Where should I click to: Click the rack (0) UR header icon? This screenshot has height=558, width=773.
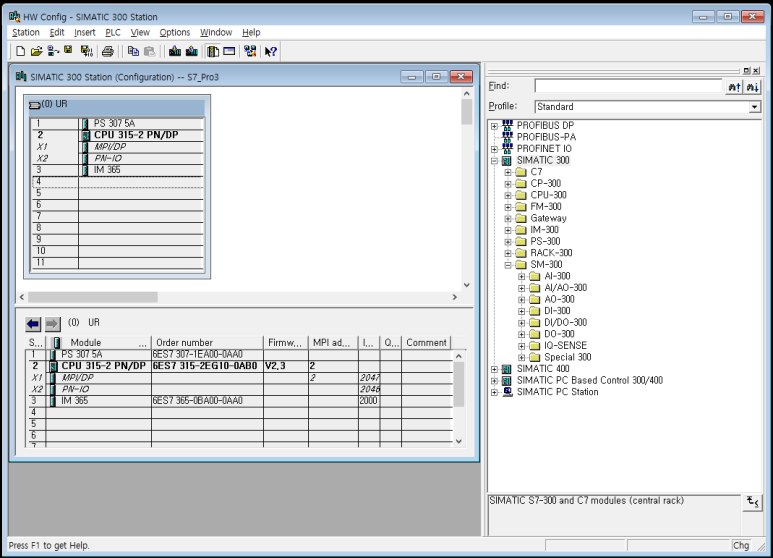[x=35, y=105]
